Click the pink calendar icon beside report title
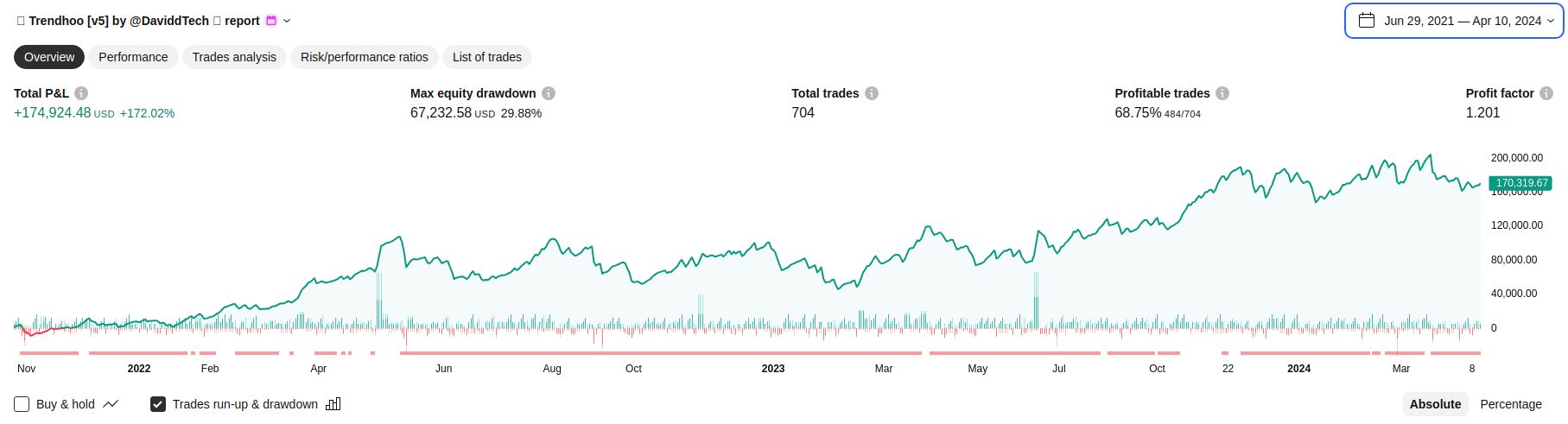1568x424 pixels. click(x=271, y=21)
